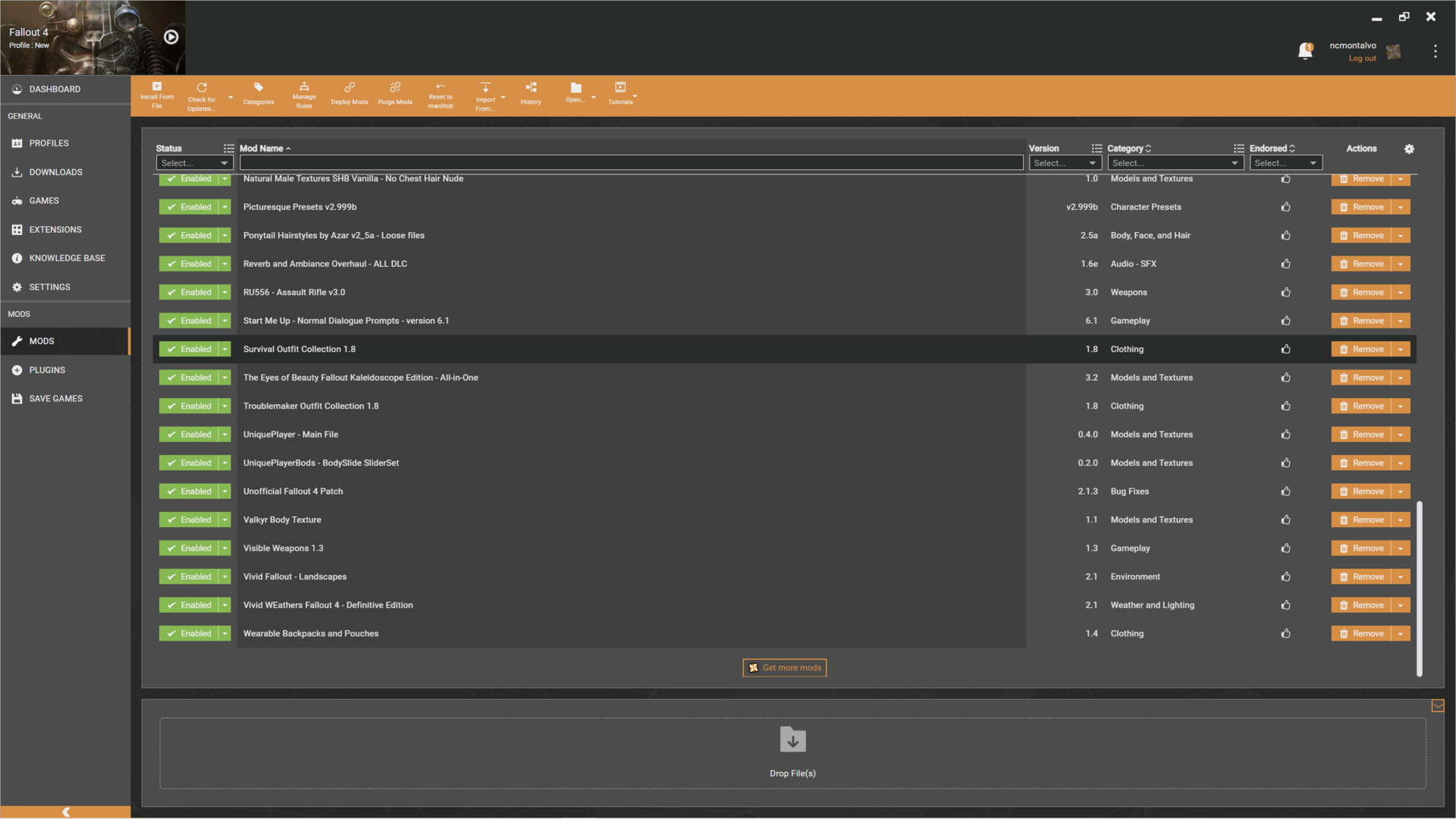
Task: Toggle Enabled status for Picturesque Presets
Action: [189, 207]
